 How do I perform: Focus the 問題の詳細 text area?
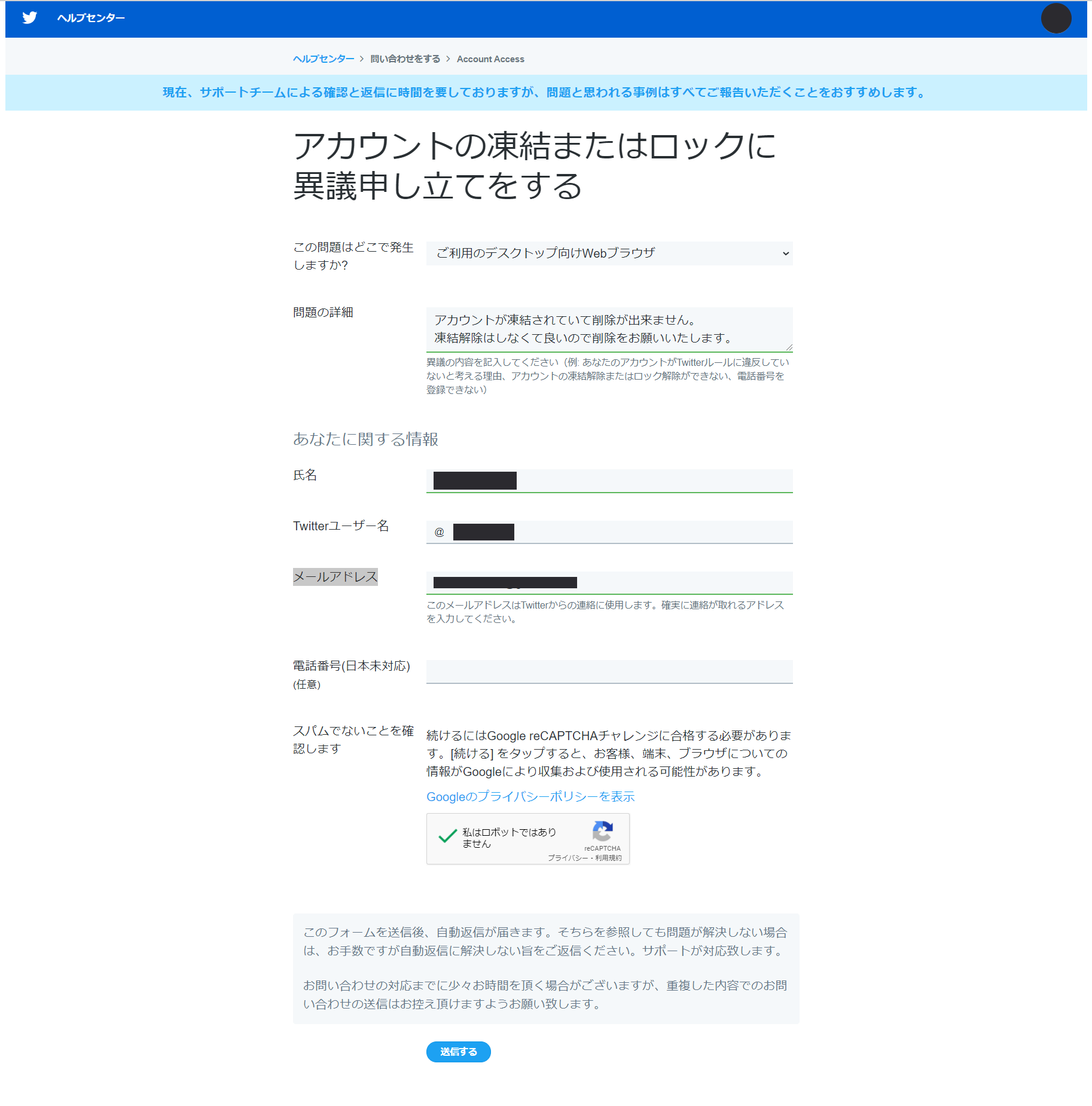point(609,329)
